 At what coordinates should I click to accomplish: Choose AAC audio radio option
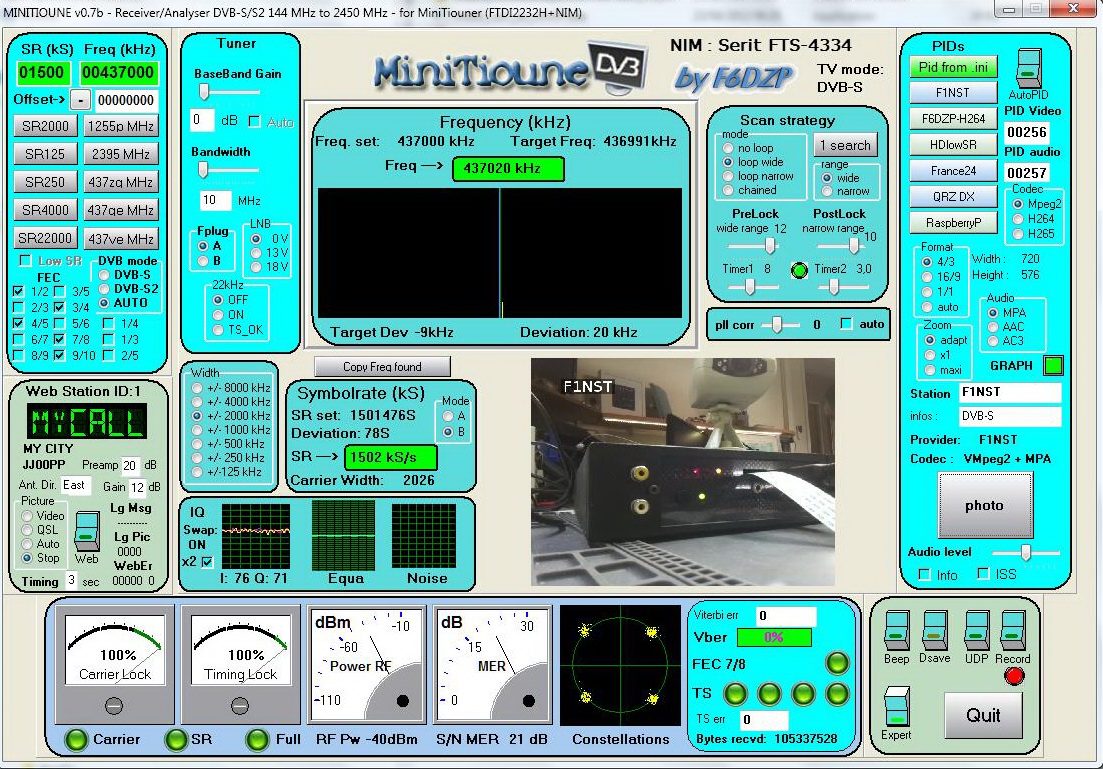click(x=993, y=327)
